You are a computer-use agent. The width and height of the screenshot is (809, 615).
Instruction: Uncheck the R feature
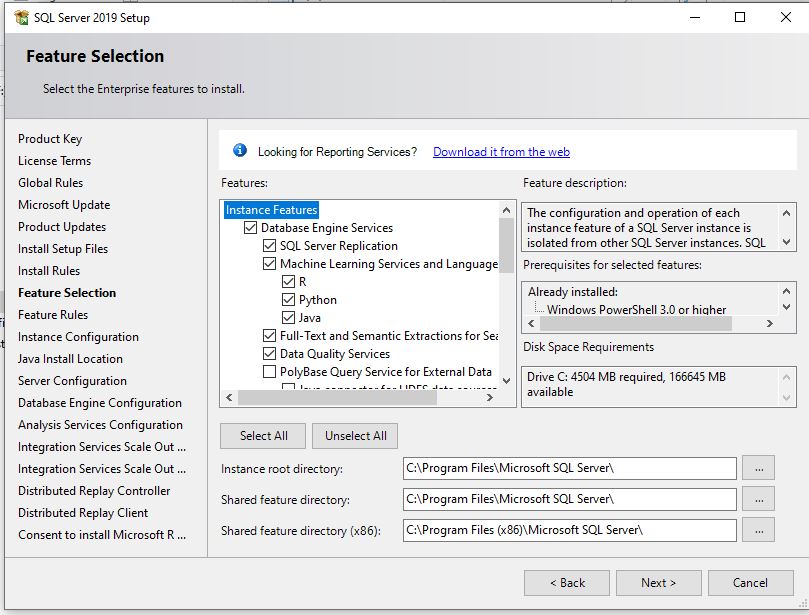coord(288,281)
